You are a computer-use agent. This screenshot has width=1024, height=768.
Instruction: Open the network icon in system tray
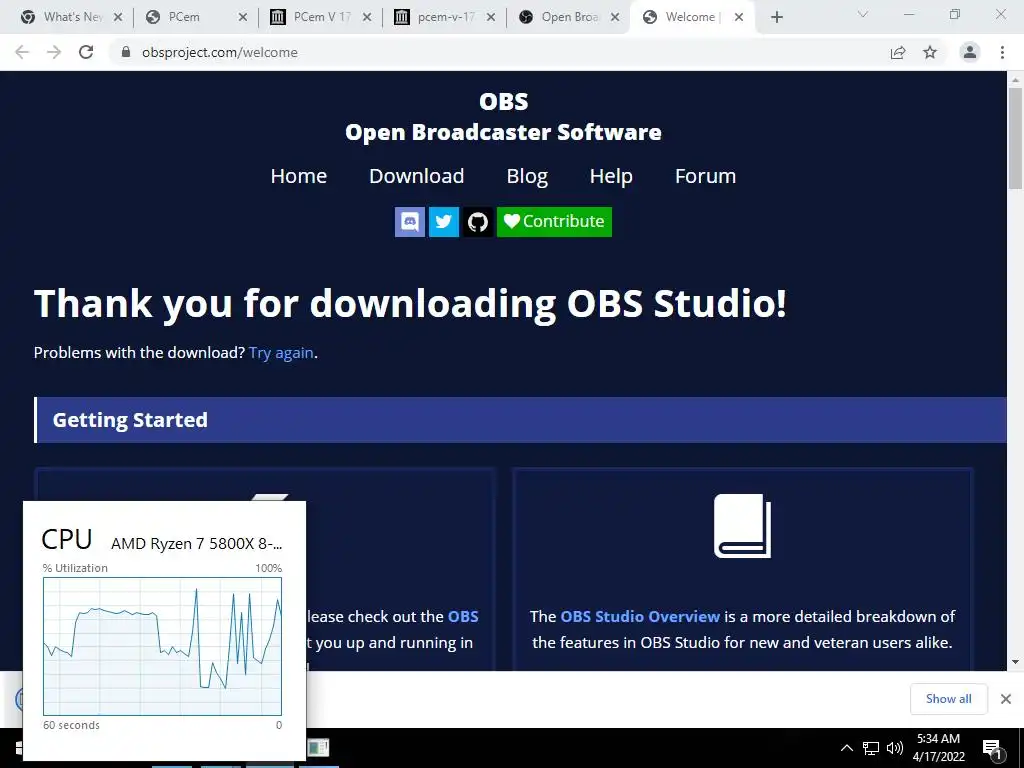[871, 748]
